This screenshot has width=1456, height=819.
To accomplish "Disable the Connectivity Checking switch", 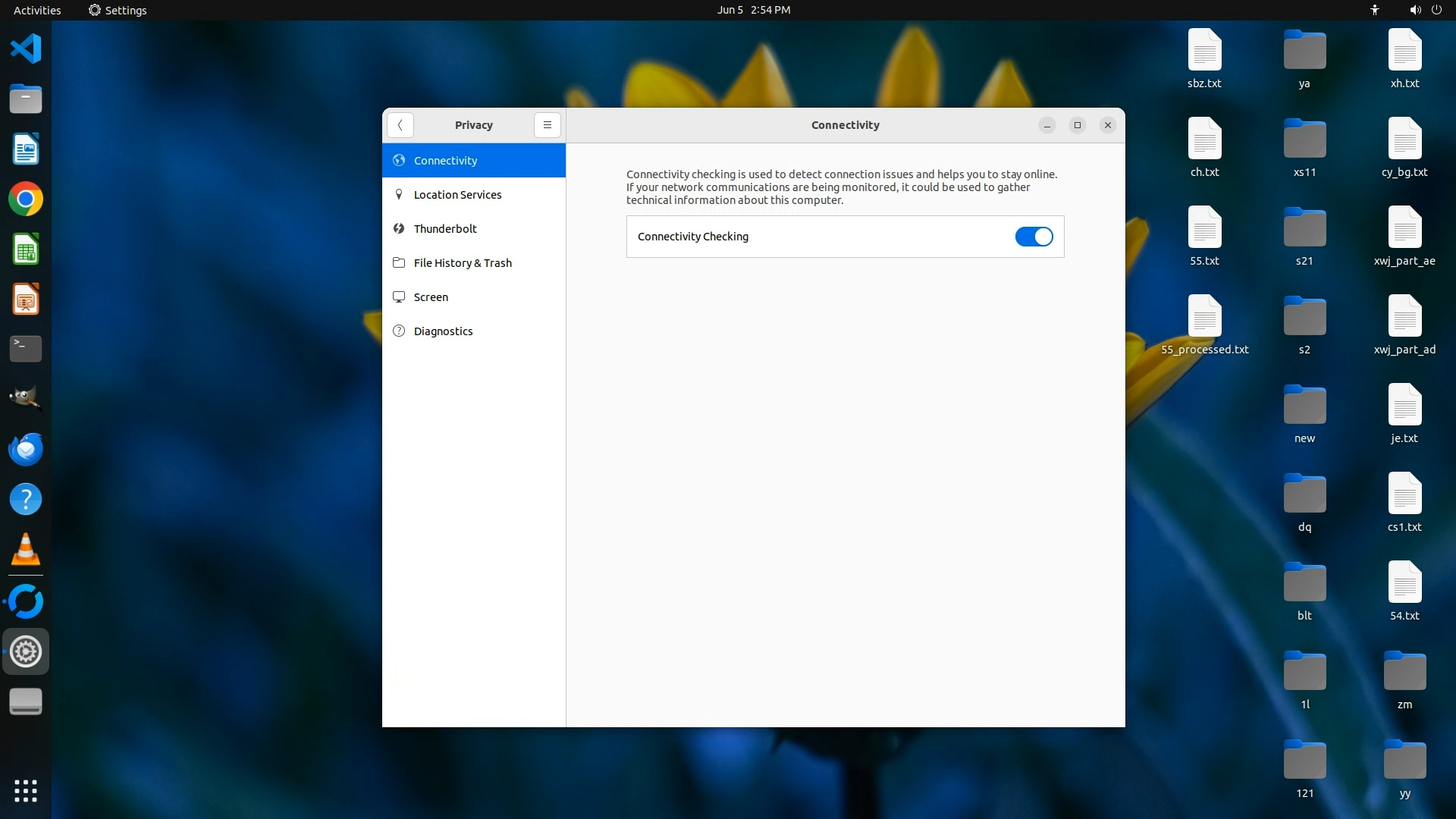I will [x=1034, y=237].
